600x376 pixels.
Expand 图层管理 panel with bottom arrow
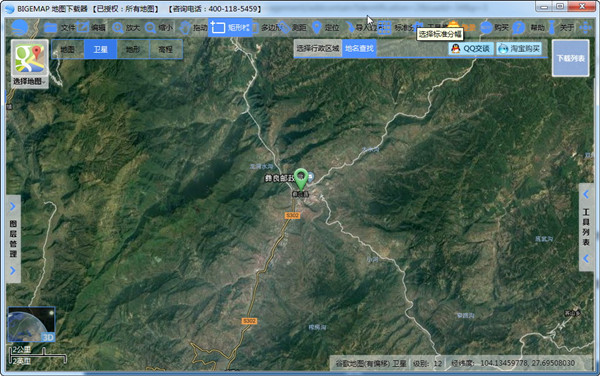point(13,271)
